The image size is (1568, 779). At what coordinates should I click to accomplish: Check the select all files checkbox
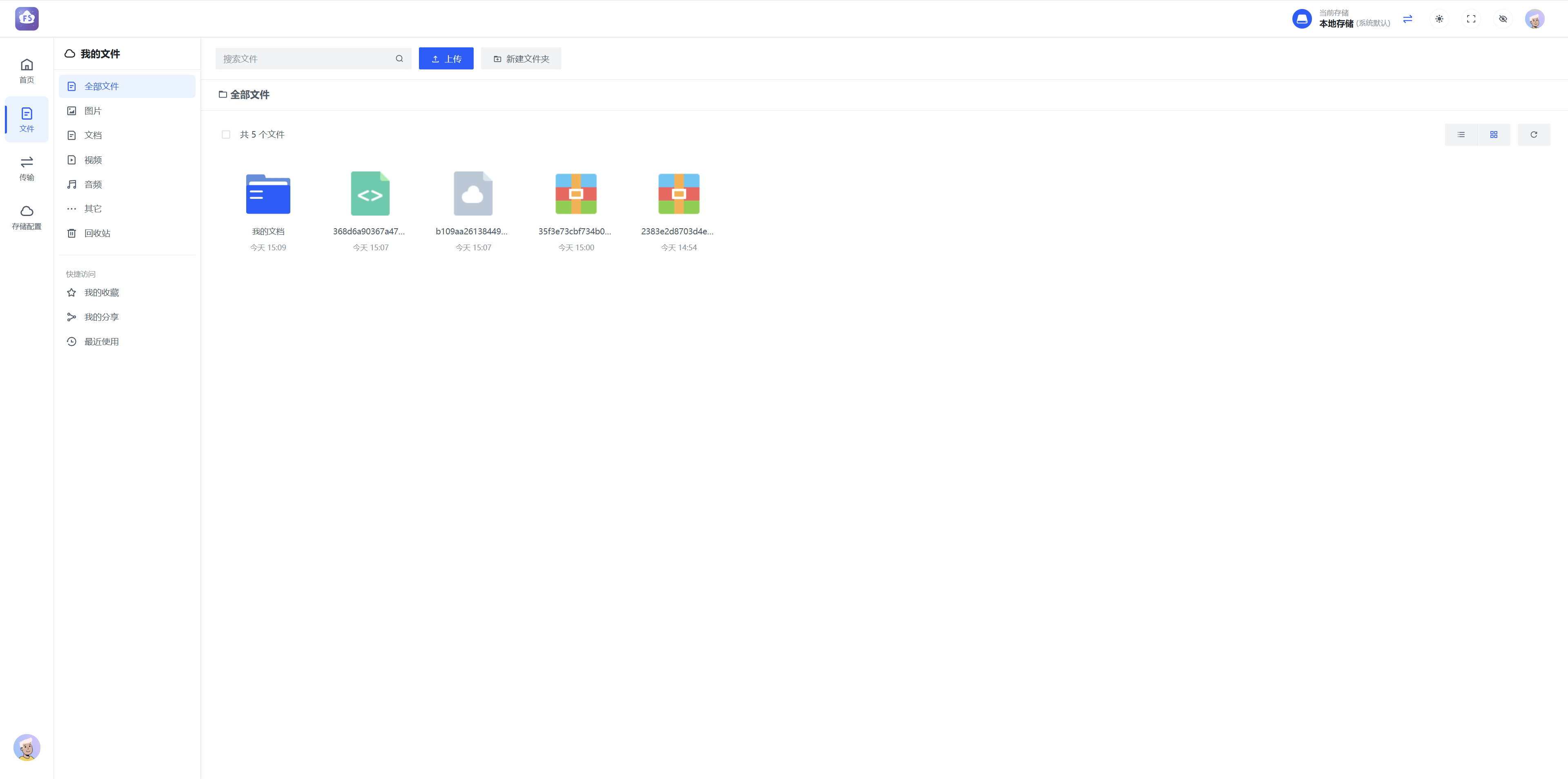point(226,134)
